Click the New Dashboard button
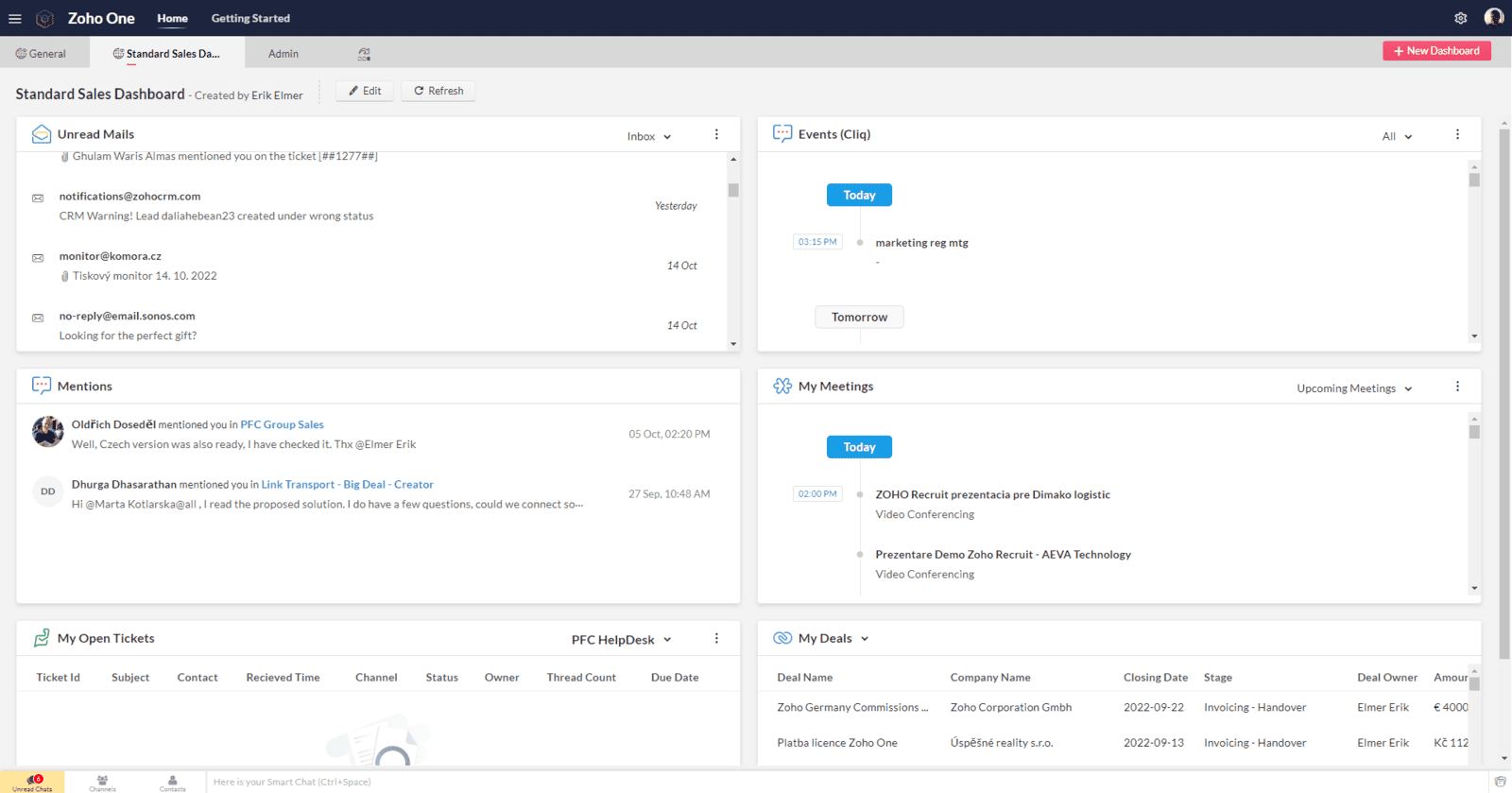Screen dimensions: 1512x793 click(x=1436, y=51)
